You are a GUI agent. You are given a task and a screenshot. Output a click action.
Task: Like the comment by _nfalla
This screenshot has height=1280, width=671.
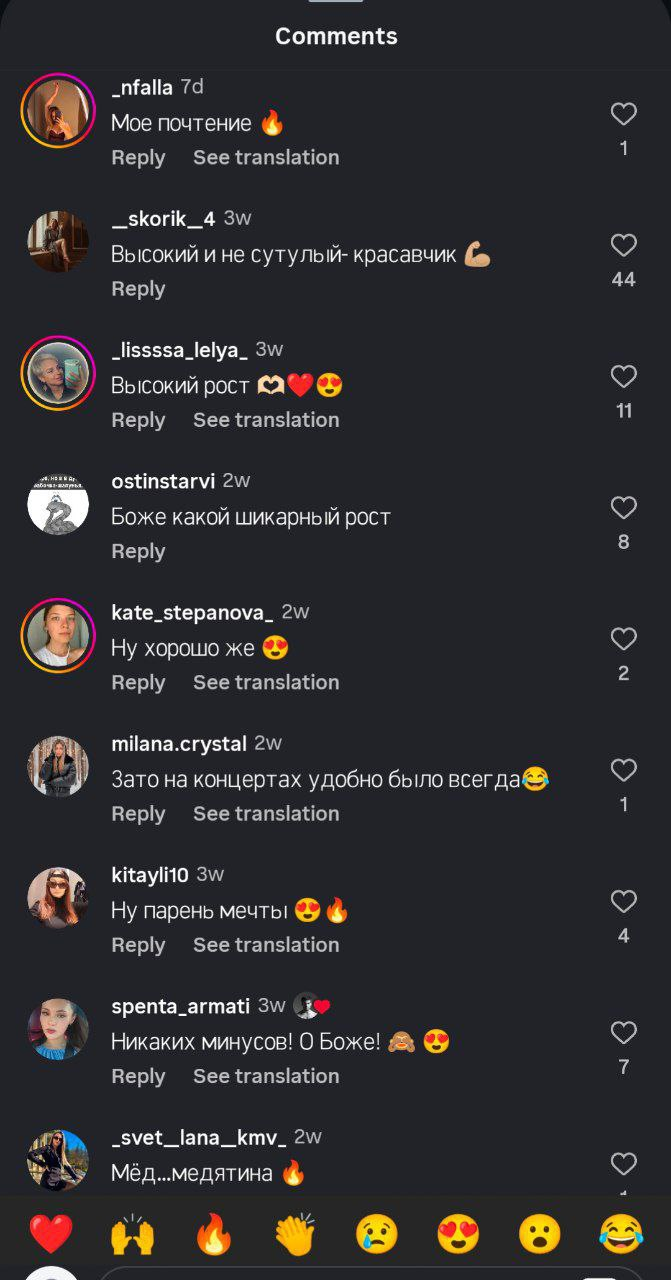[x=623, y=114]
